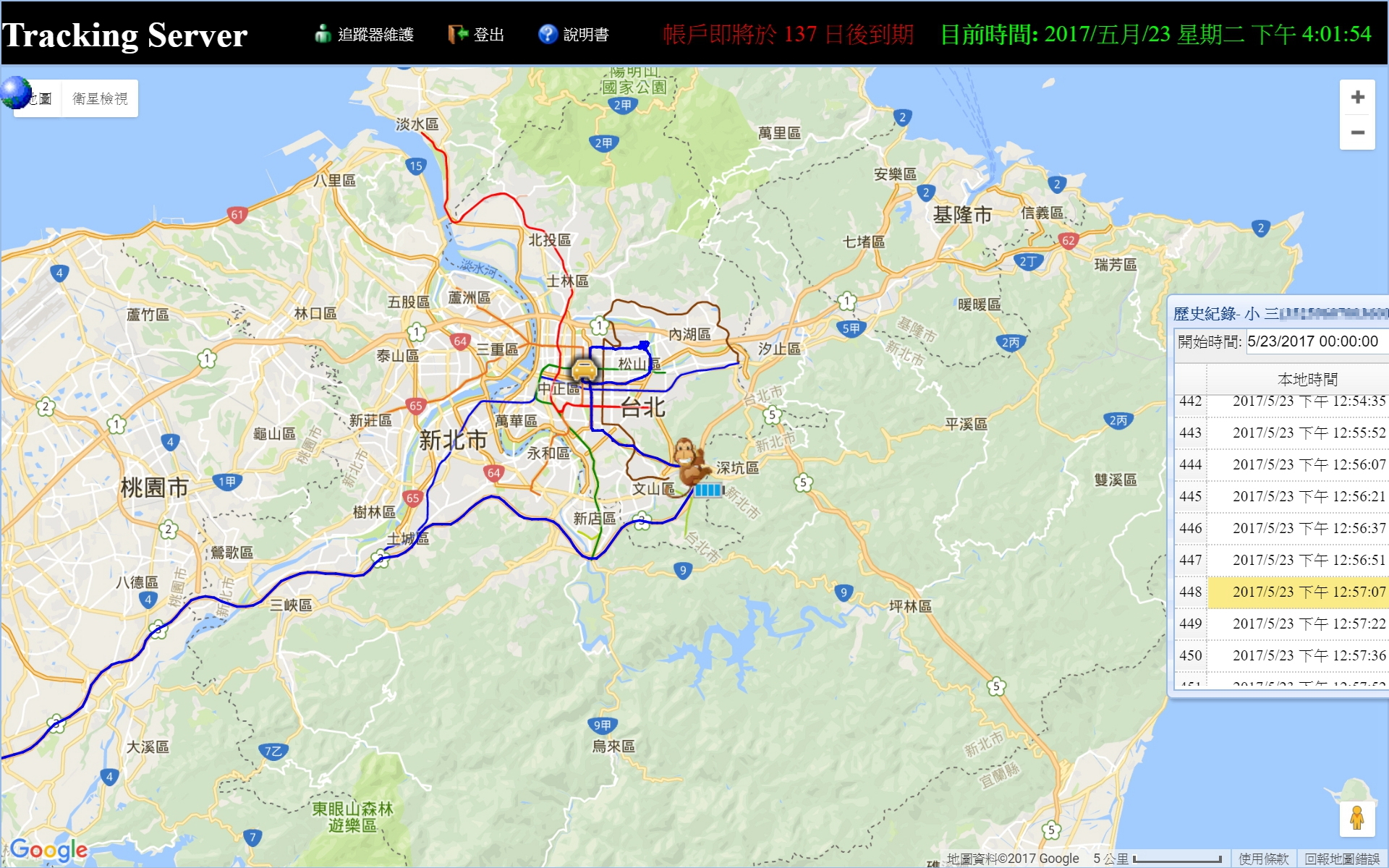The width and height of the screenshot is (1389, 868).
Task: Open the manual (說明書) menu item
Action: 574,34
